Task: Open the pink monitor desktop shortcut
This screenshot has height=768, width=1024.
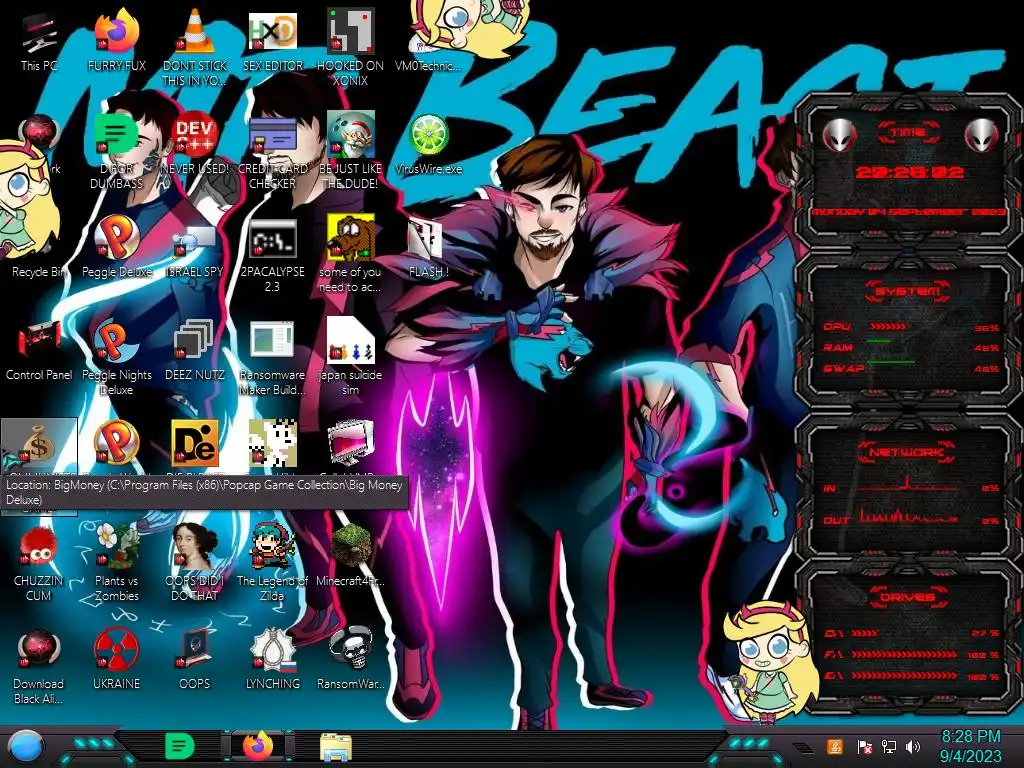Action: [350, 444]
